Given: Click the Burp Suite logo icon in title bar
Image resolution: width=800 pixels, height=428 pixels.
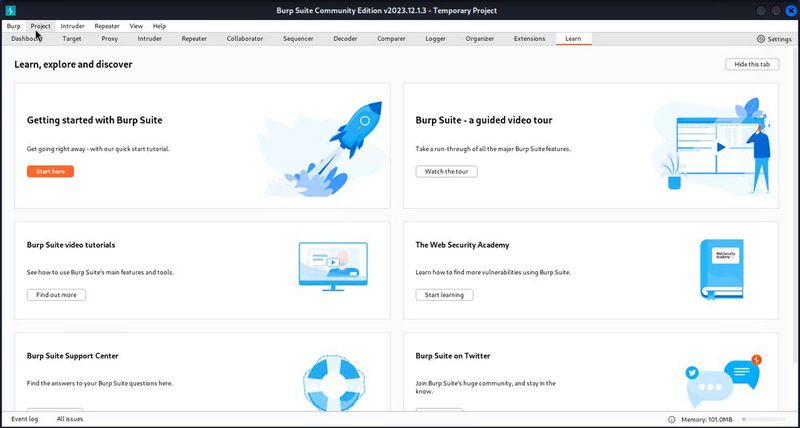Looking at the screenshot, I should click(x=10, y=10).
